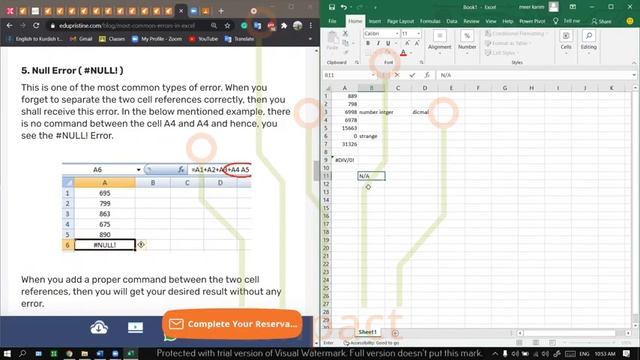
Task: Select the Sheet1 worksheet tab
Action: coord(367,332)
